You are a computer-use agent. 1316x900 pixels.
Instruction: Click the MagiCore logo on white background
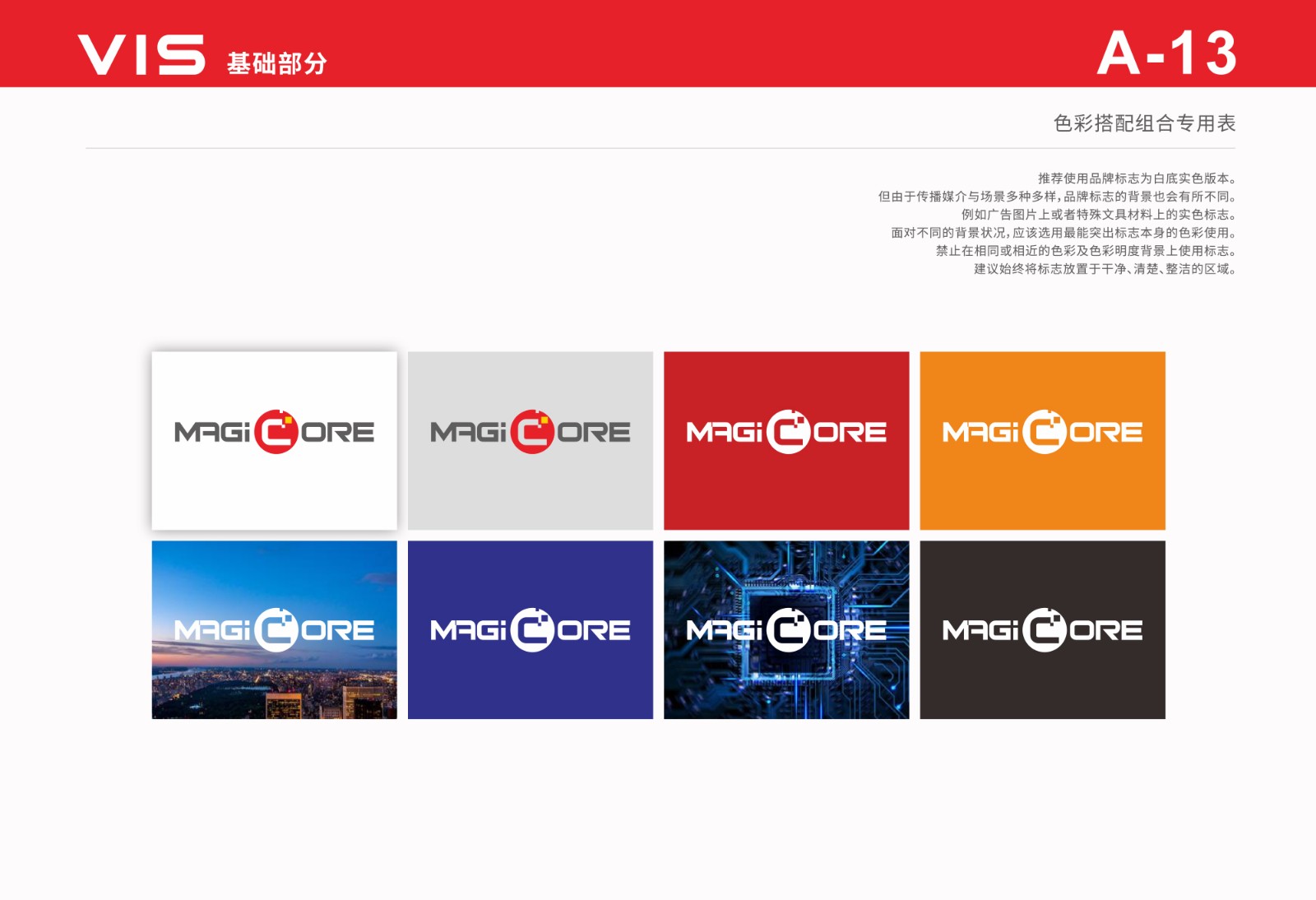(x=275, y=429)
